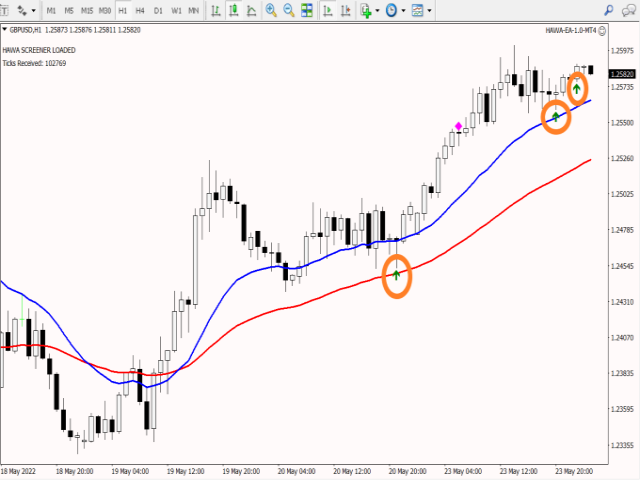The width and height of the screenshot is (640, 480).
Task: Switch to M5 timeframe
Action: tap(69, 11)
